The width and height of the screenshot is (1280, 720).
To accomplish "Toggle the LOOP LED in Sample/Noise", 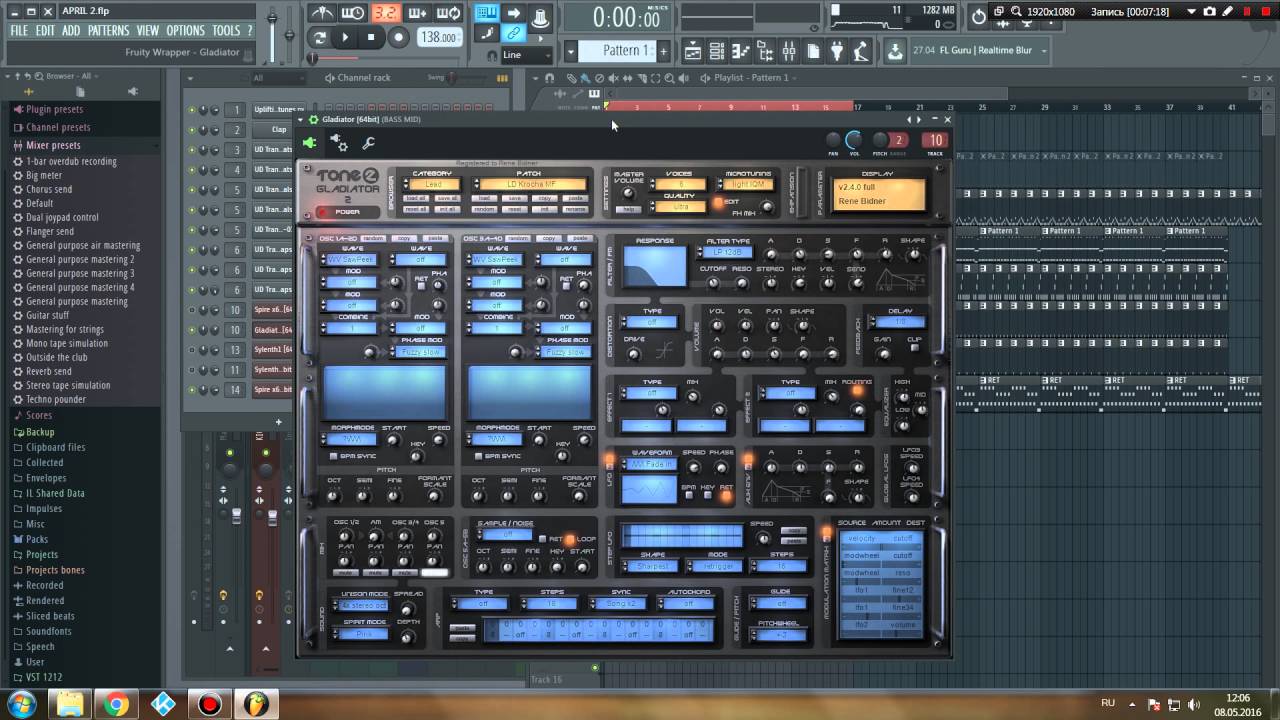I will 570,540.
